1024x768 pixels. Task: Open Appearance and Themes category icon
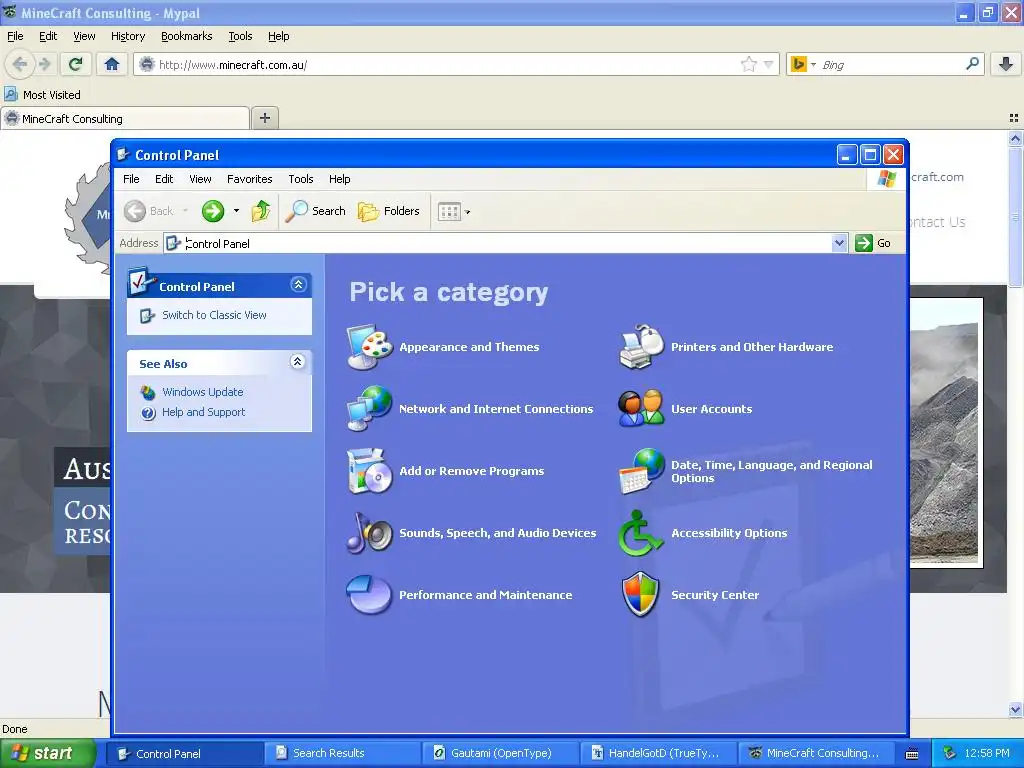tap(370, 347)
